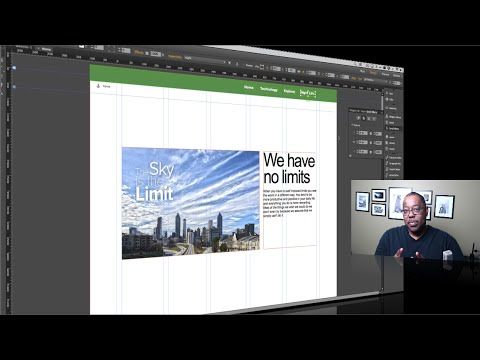
Task: Open the Text panel icon in right dock
Action: tap(390, 93)
